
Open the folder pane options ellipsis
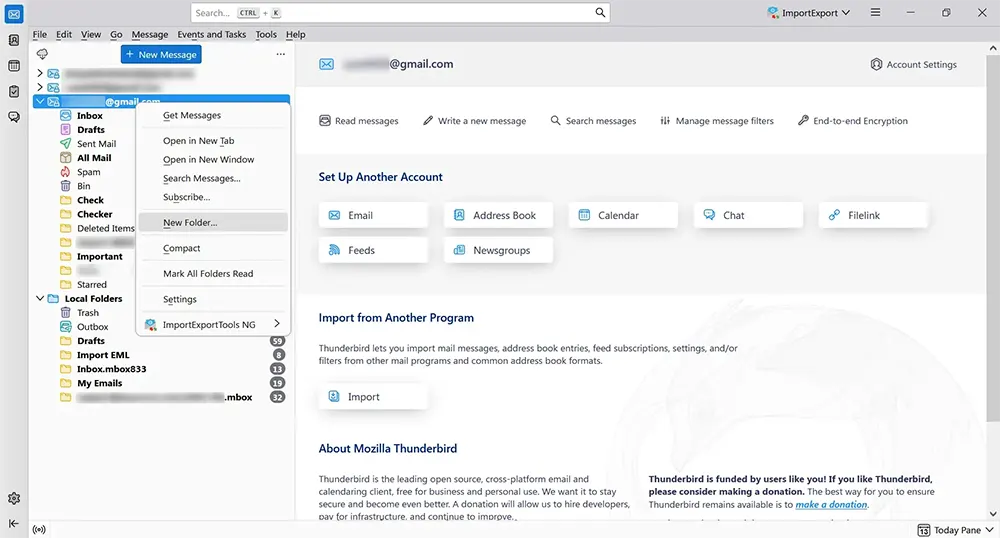point(281,54)
